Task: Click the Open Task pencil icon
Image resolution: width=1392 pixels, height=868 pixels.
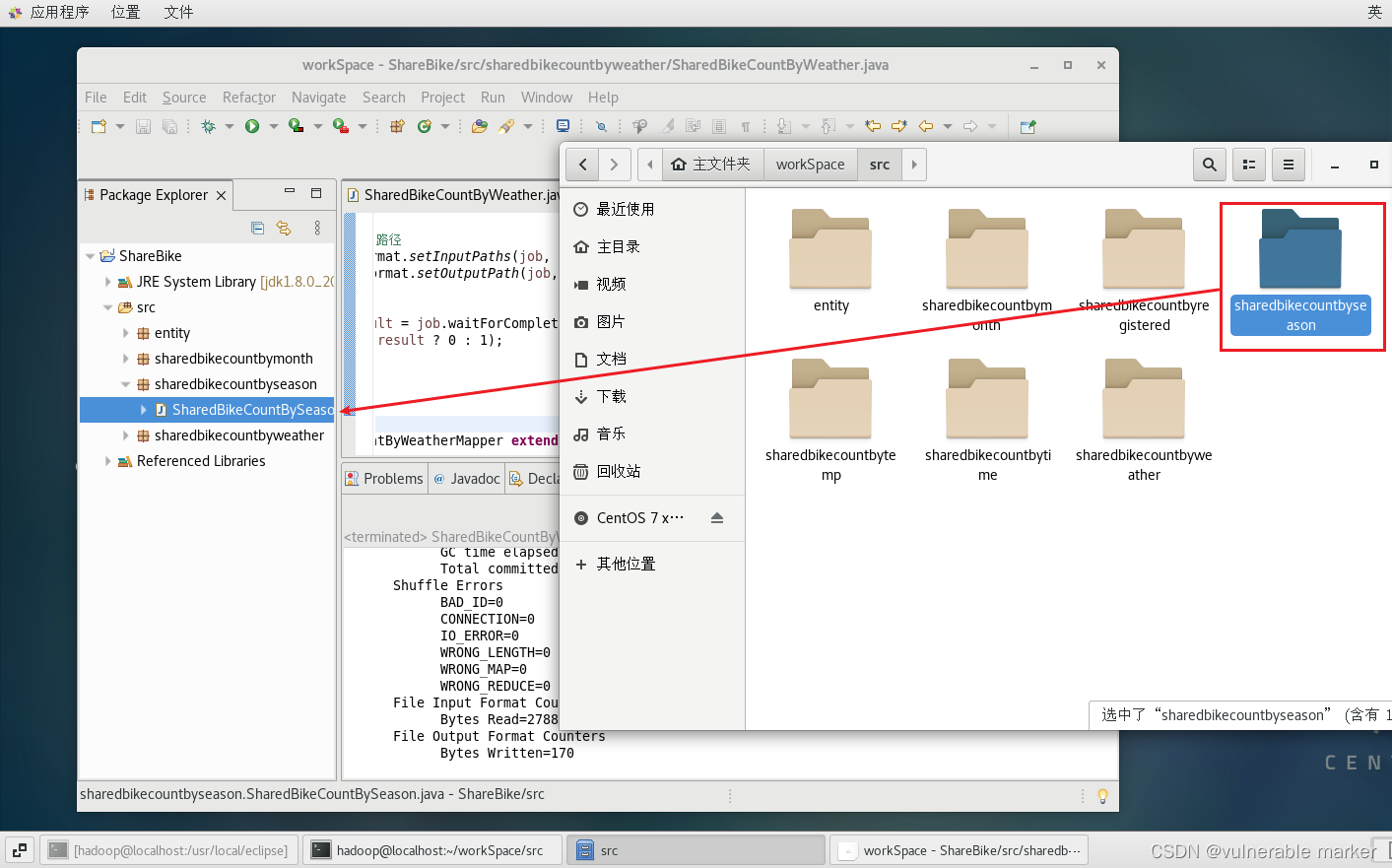Action: [506, 126]
